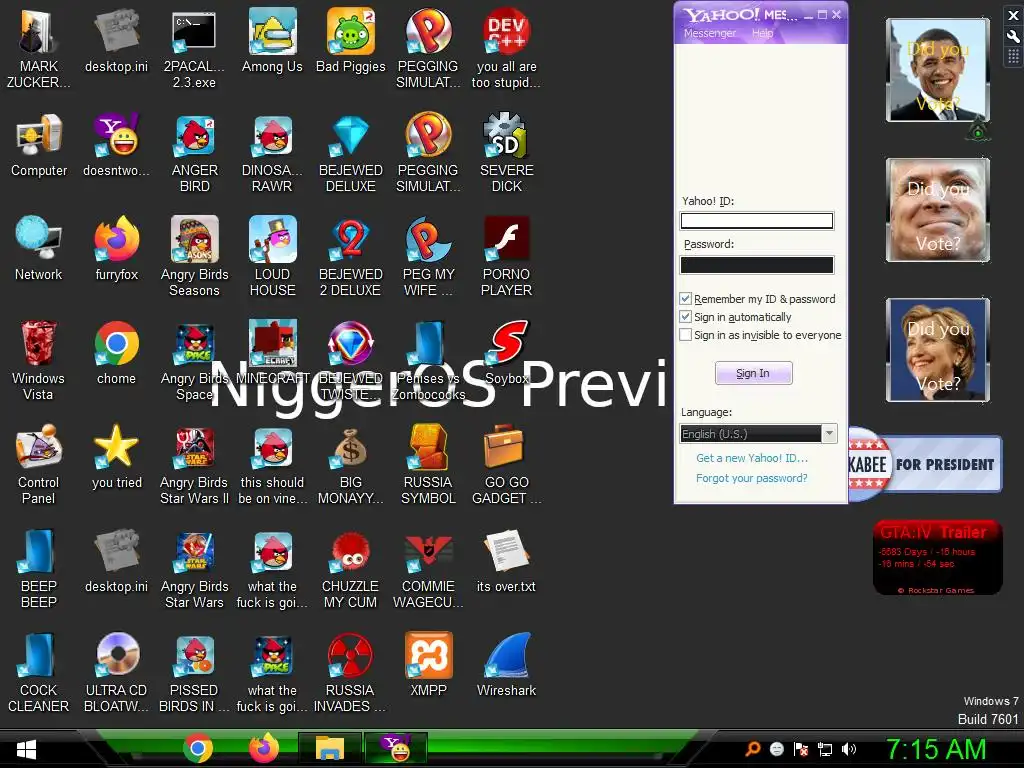
Task: Open the volume speaker tray icon
Action: (x=849, y=749)
